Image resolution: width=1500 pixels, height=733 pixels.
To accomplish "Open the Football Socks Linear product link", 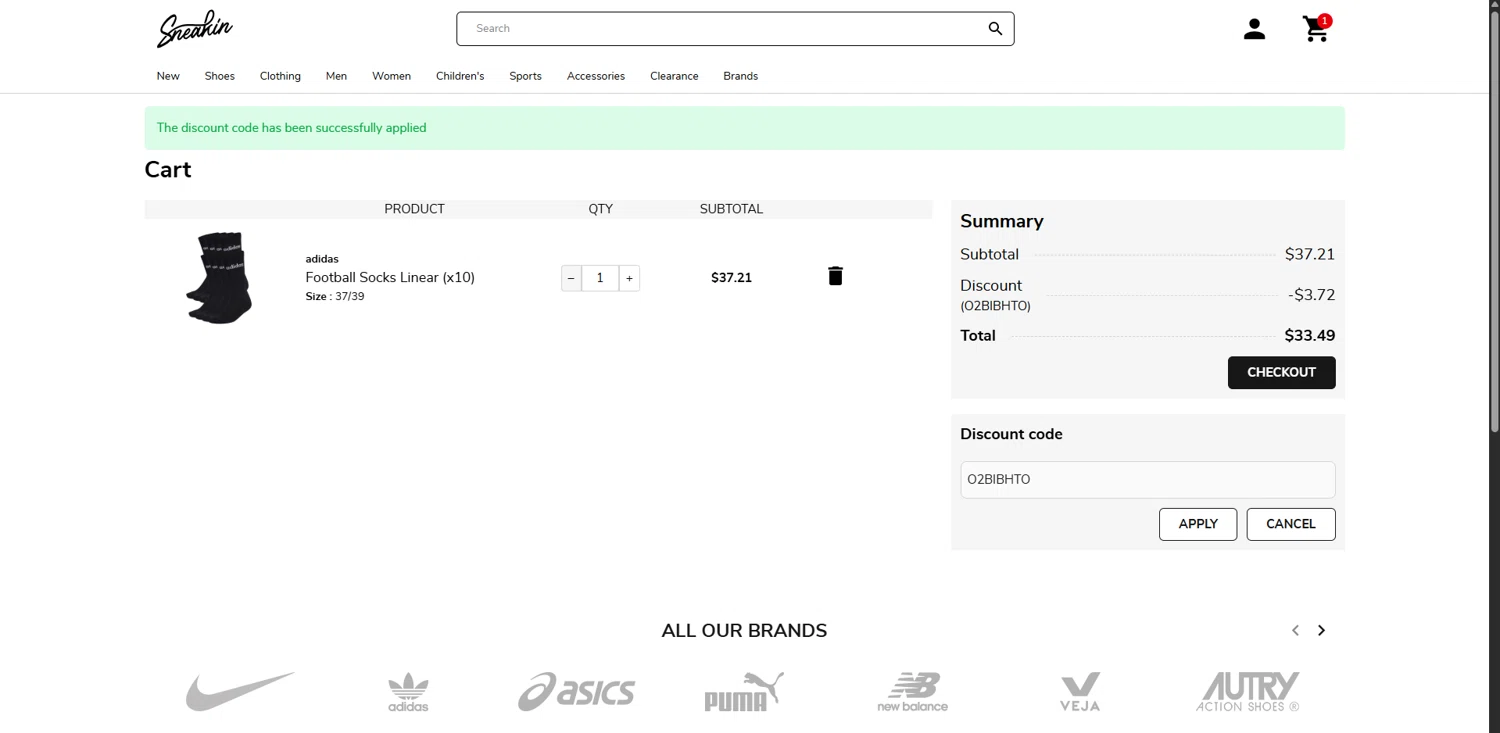I will click(390, 277).
